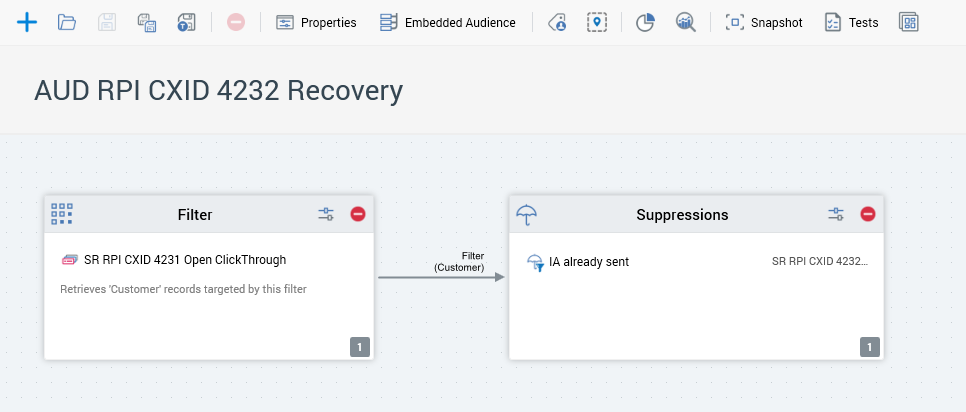Open the Tests option
The height and width of the screenshot is (412, 966).
pyautogui.click(x=851, y=22)
